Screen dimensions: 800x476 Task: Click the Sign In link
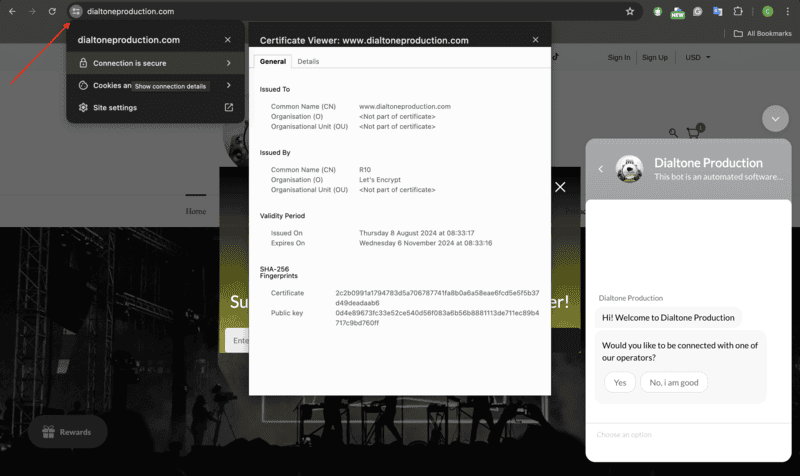click(619, 57)
